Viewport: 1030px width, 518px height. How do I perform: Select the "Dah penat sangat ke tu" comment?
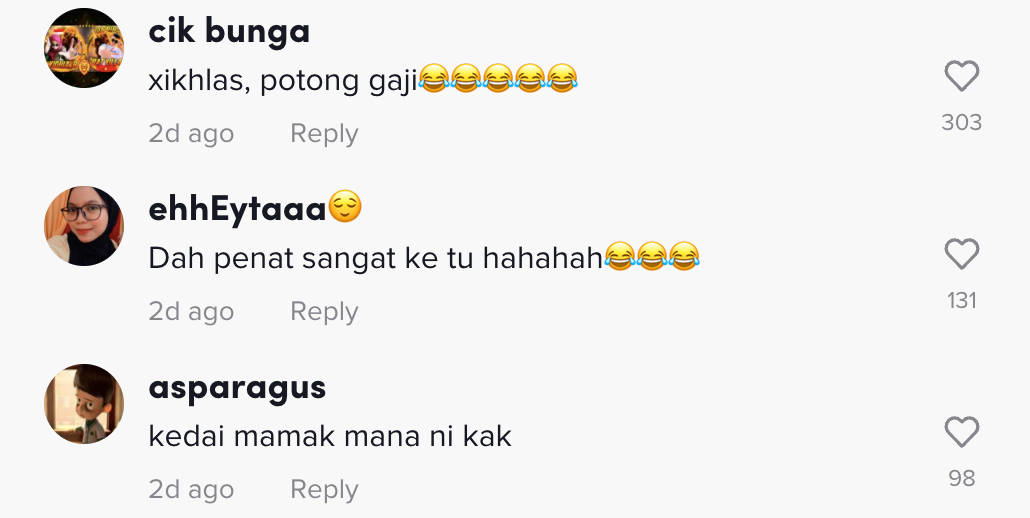tap(375, 259)
